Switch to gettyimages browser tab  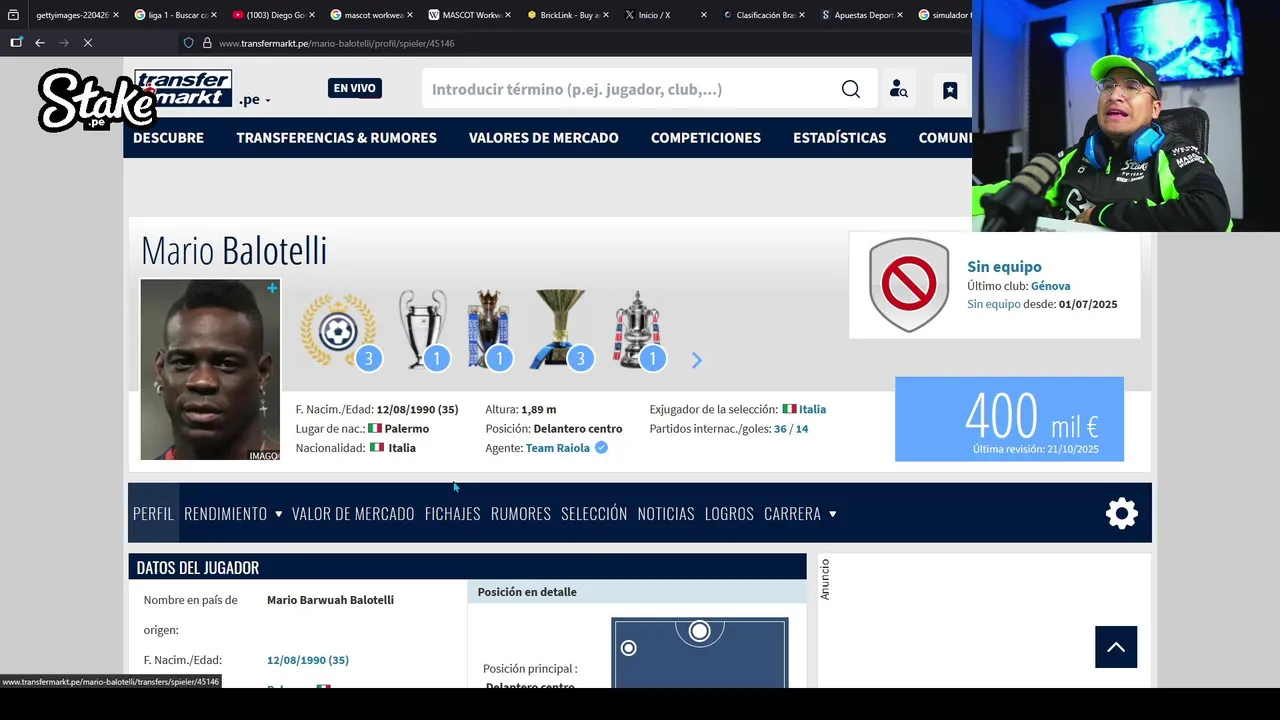[72, 15]
